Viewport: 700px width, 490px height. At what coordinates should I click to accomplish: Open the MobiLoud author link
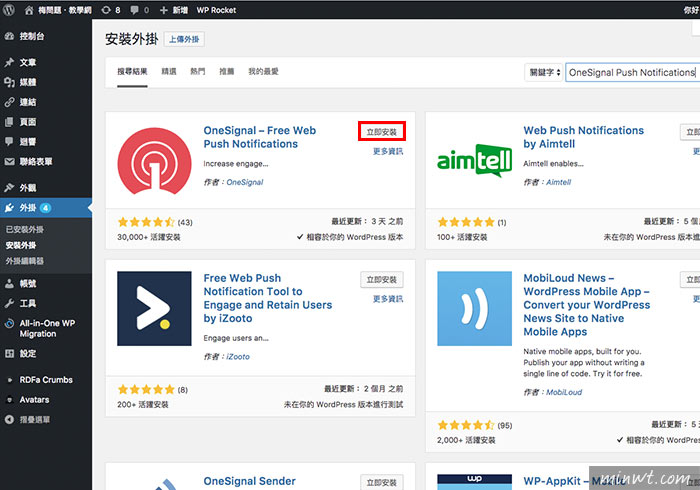point(564,392)
